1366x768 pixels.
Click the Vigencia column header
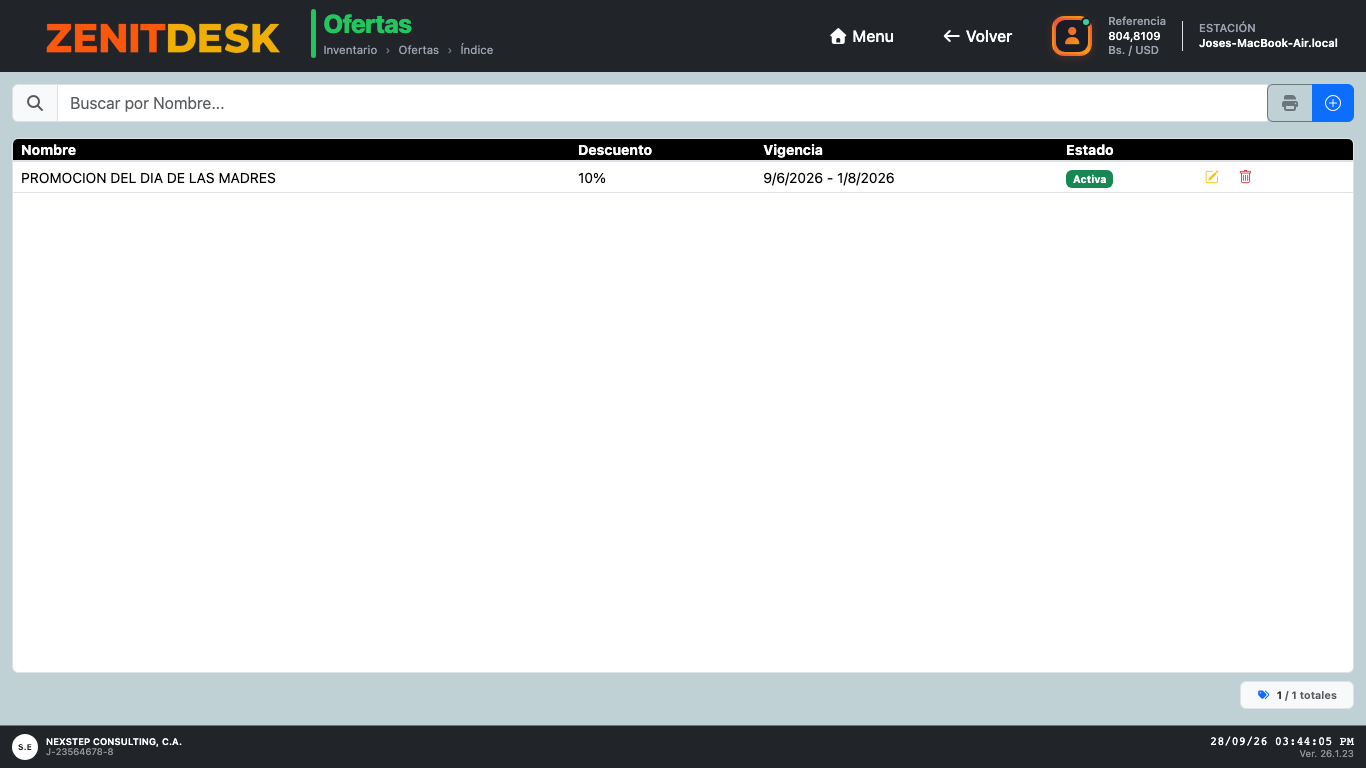793,150
